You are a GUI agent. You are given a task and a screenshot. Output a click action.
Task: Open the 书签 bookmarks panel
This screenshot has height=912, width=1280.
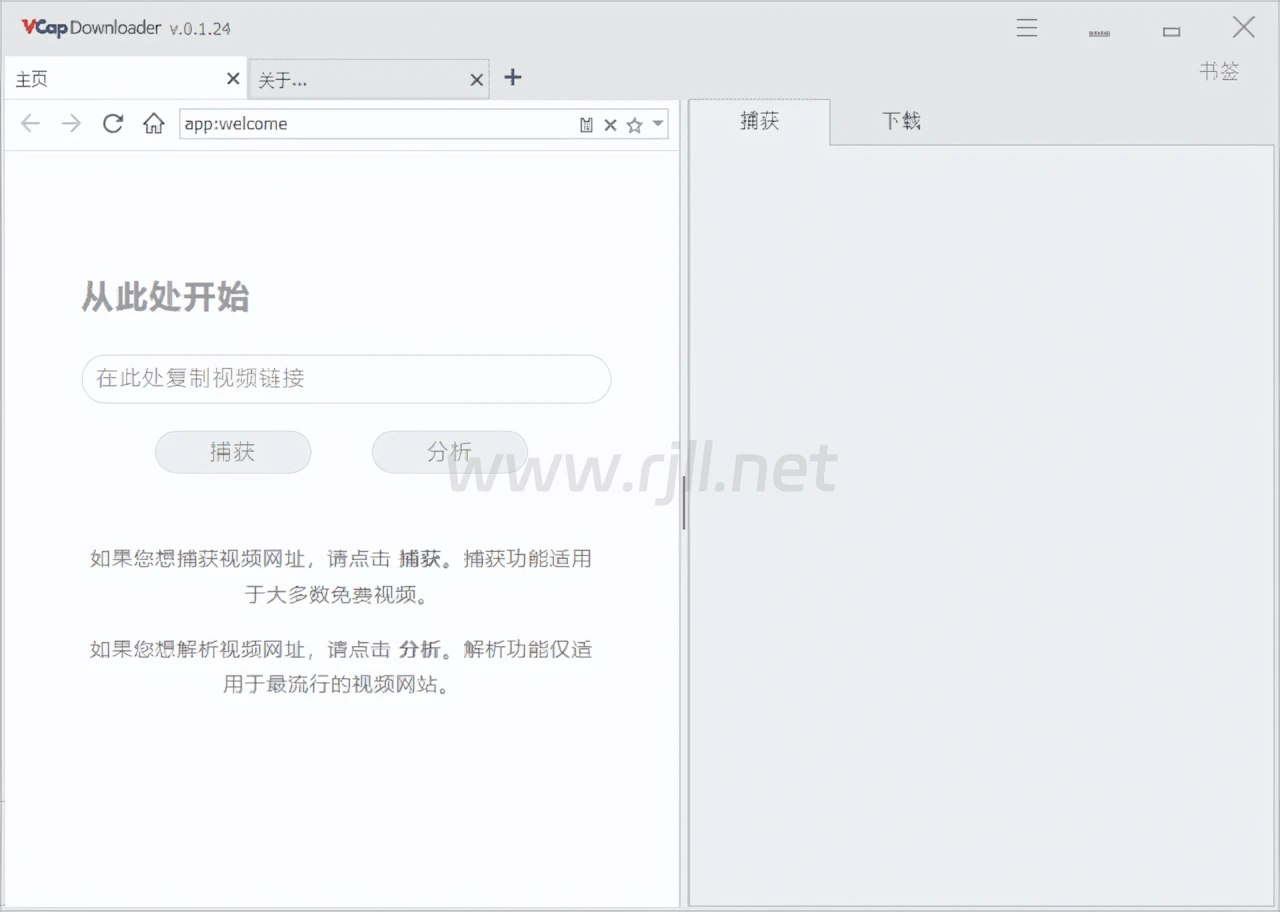(1219, 72)
